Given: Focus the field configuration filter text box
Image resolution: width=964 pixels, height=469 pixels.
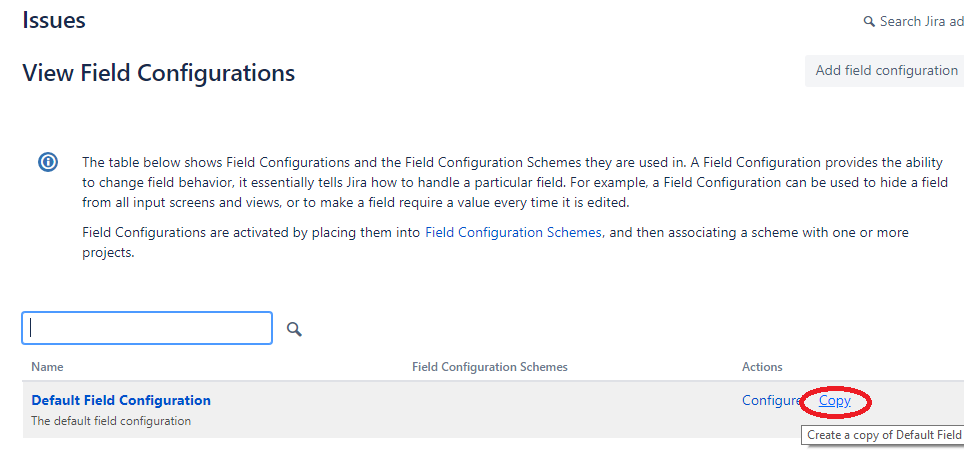Looking at the screenshot, I should click(147, 328).
